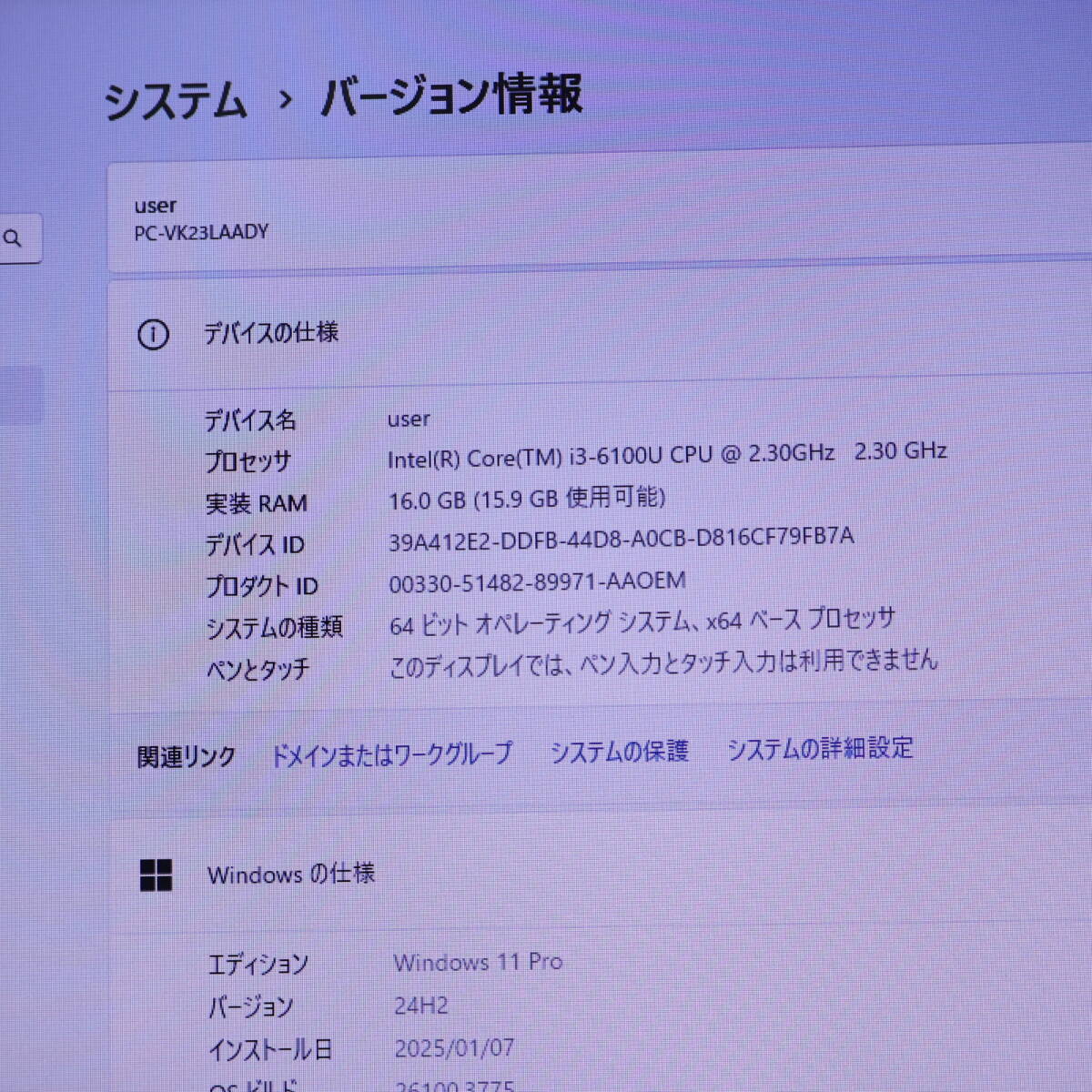Image resolution: width=1092 pixels, height=1092 pixels.
Task: Select the product ID 00330-51482-89971-AAOEM
Action: pos(537,582)
